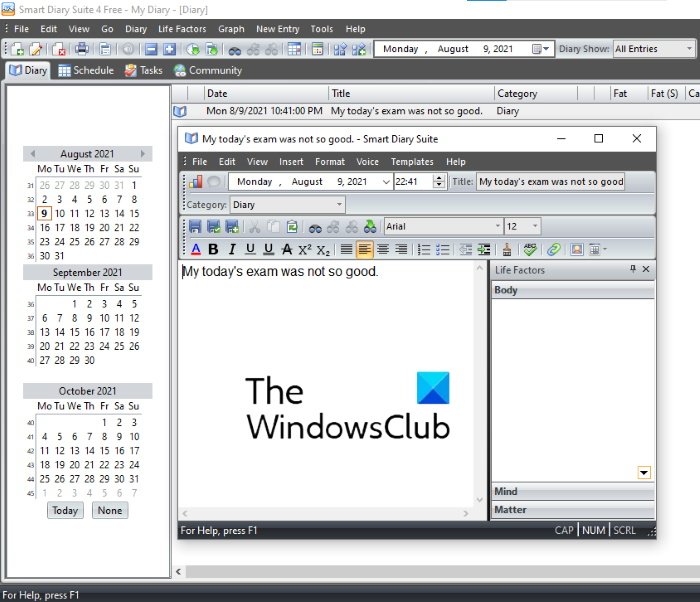Image resolution: width=700 pixels, height=602 pixels.
Task: Select August 16 in the calendar
Action: [45, 228]
